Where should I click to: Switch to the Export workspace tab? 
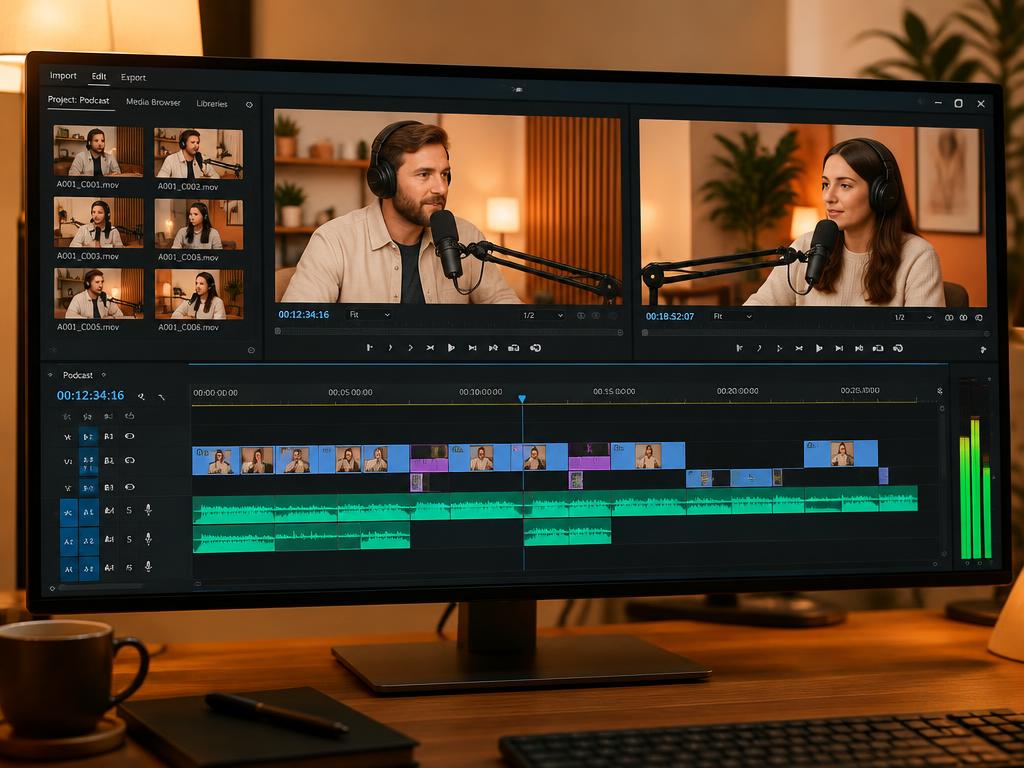pos(133,77)
